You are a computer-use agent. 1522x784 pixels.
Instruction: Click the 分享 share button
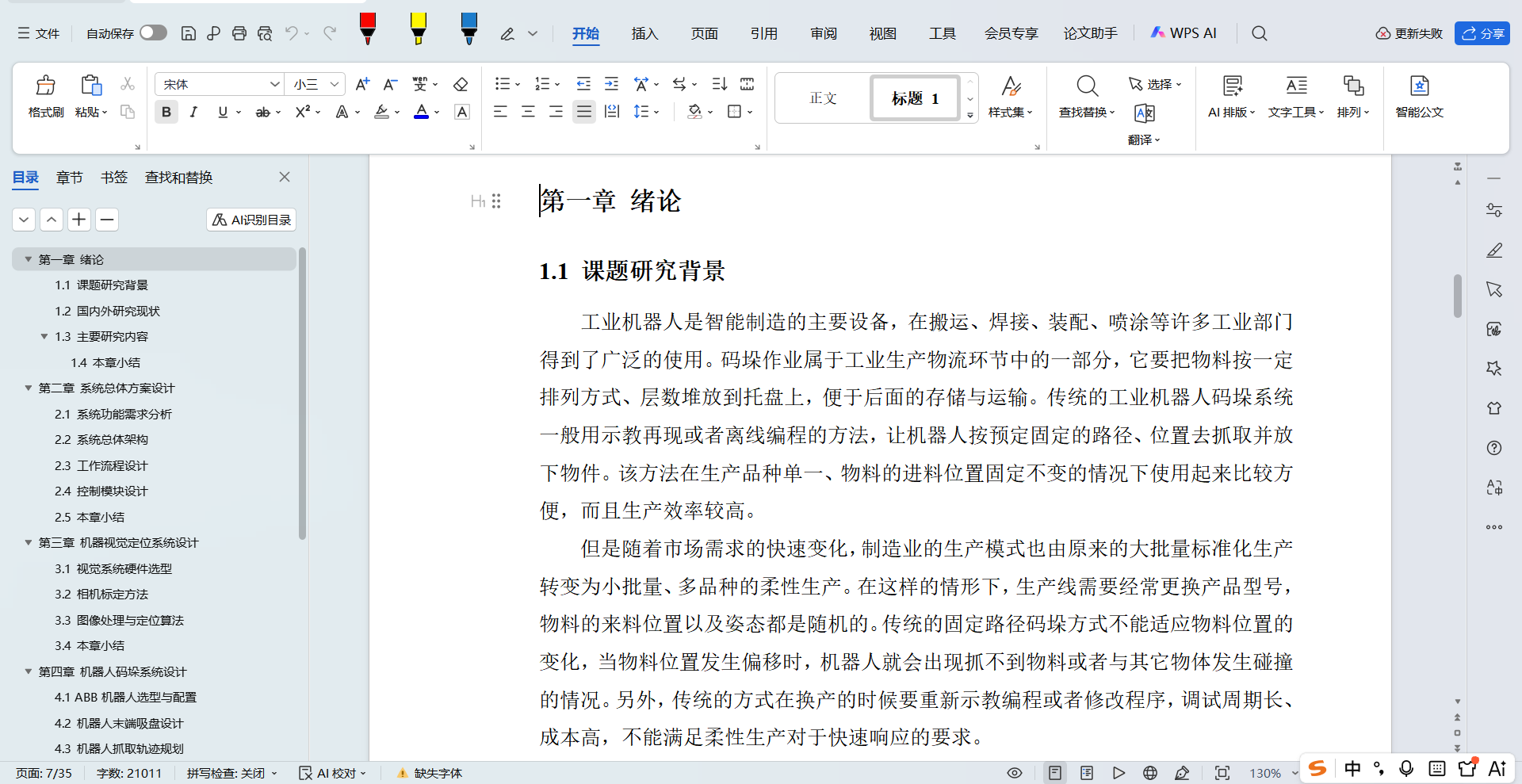point(1482,33)
